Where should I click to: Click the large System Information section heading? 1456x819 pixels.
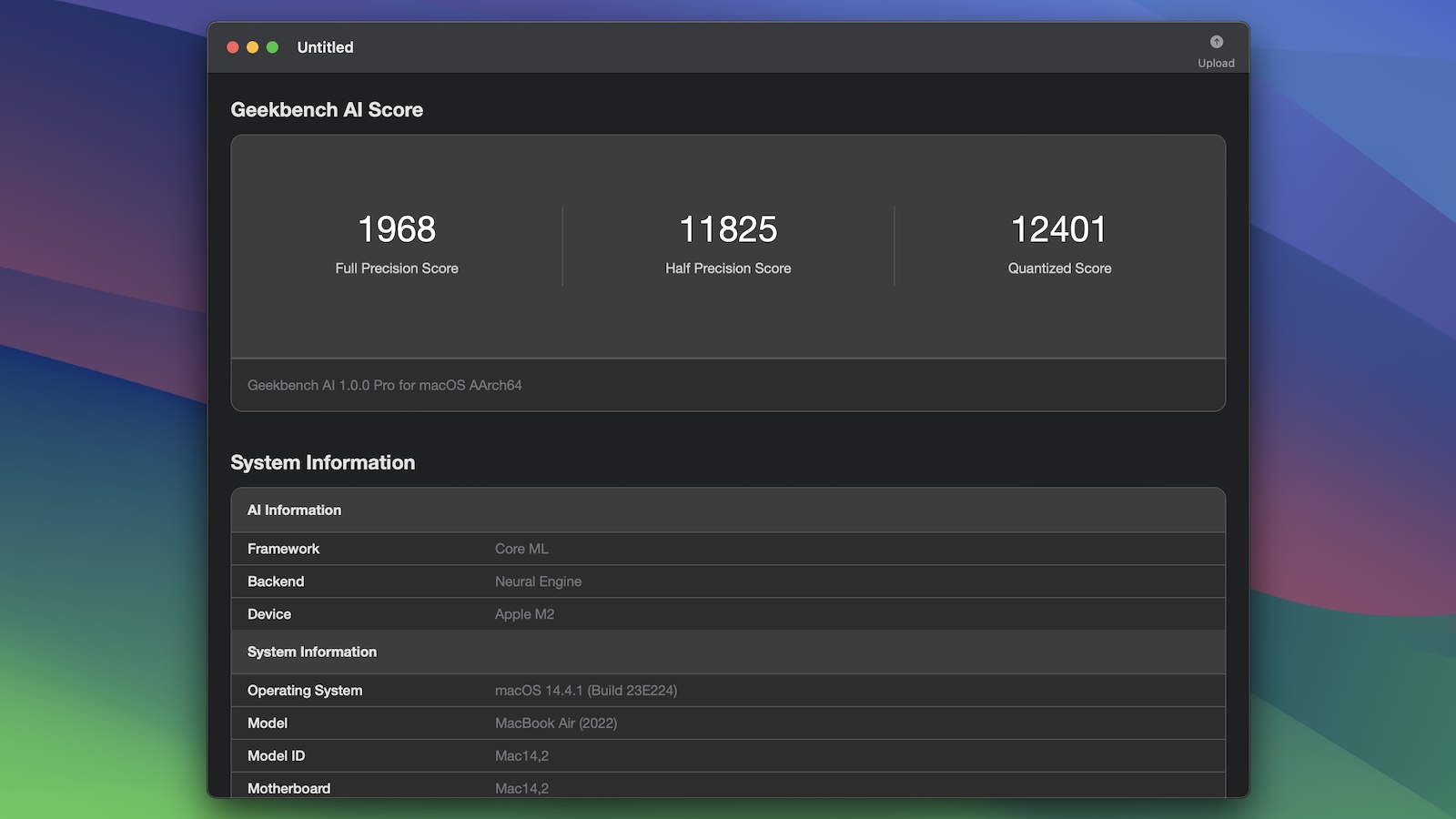coord(323,462)
